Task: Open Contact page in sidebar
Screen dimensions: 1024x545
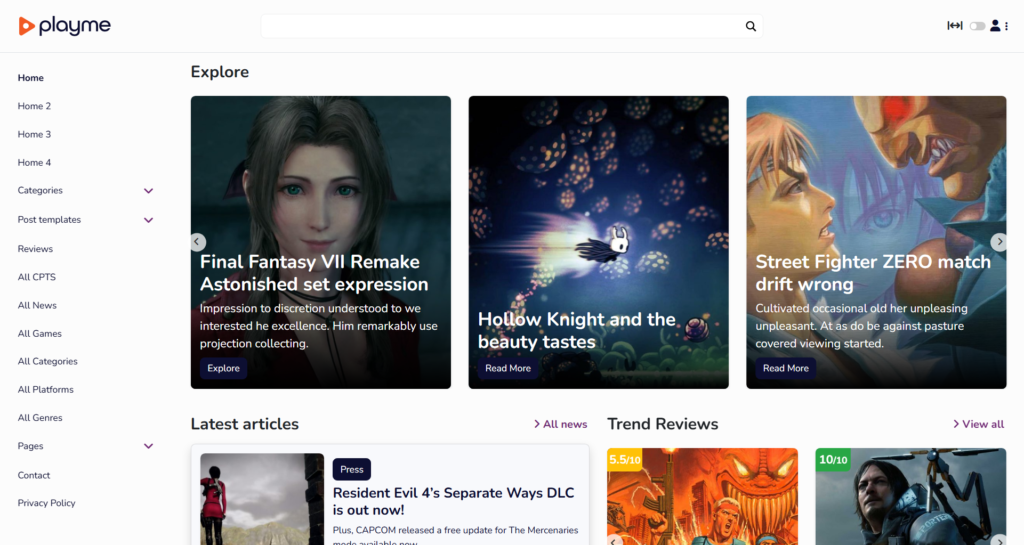Action: point(34,475)
